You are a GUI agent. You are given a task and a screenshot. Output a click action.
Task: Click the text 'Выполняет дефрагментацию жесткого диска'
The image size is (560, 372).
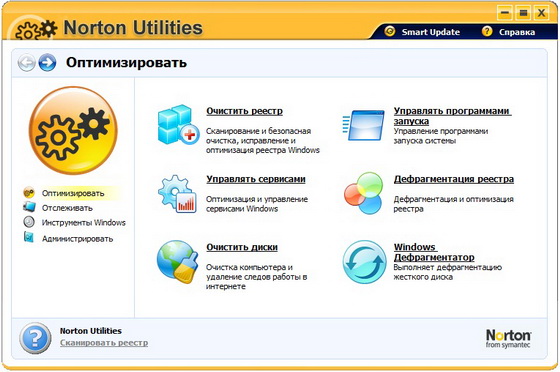coord(448,272)
